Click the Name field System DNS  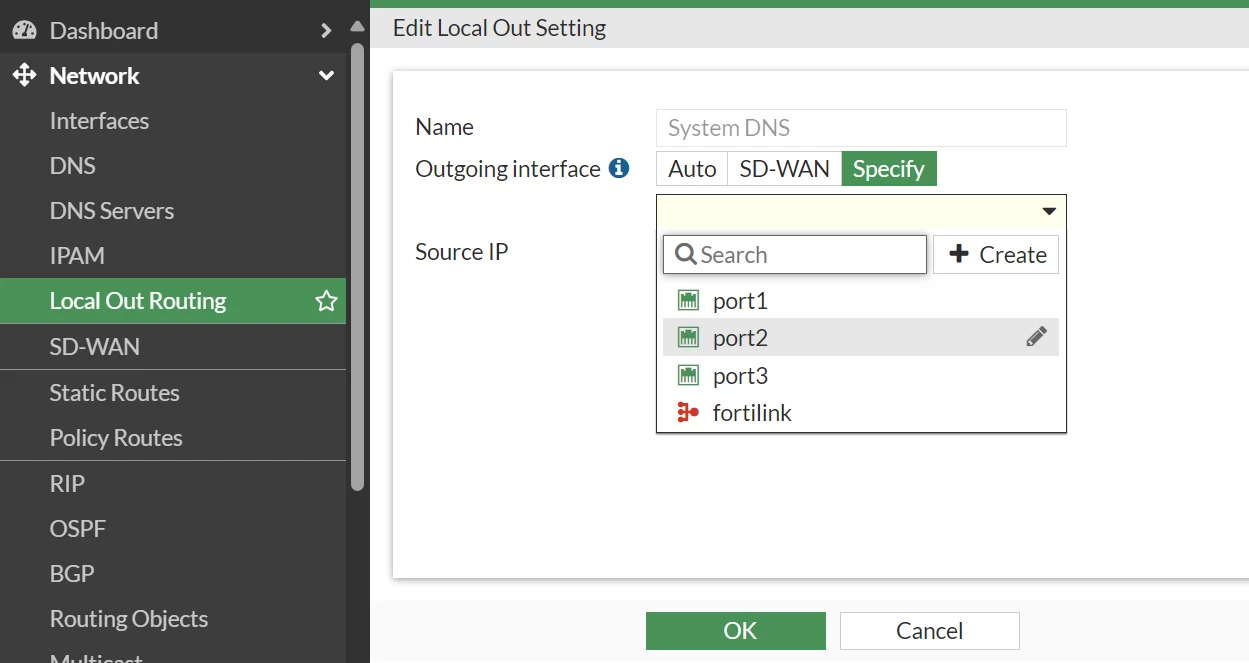861,128
